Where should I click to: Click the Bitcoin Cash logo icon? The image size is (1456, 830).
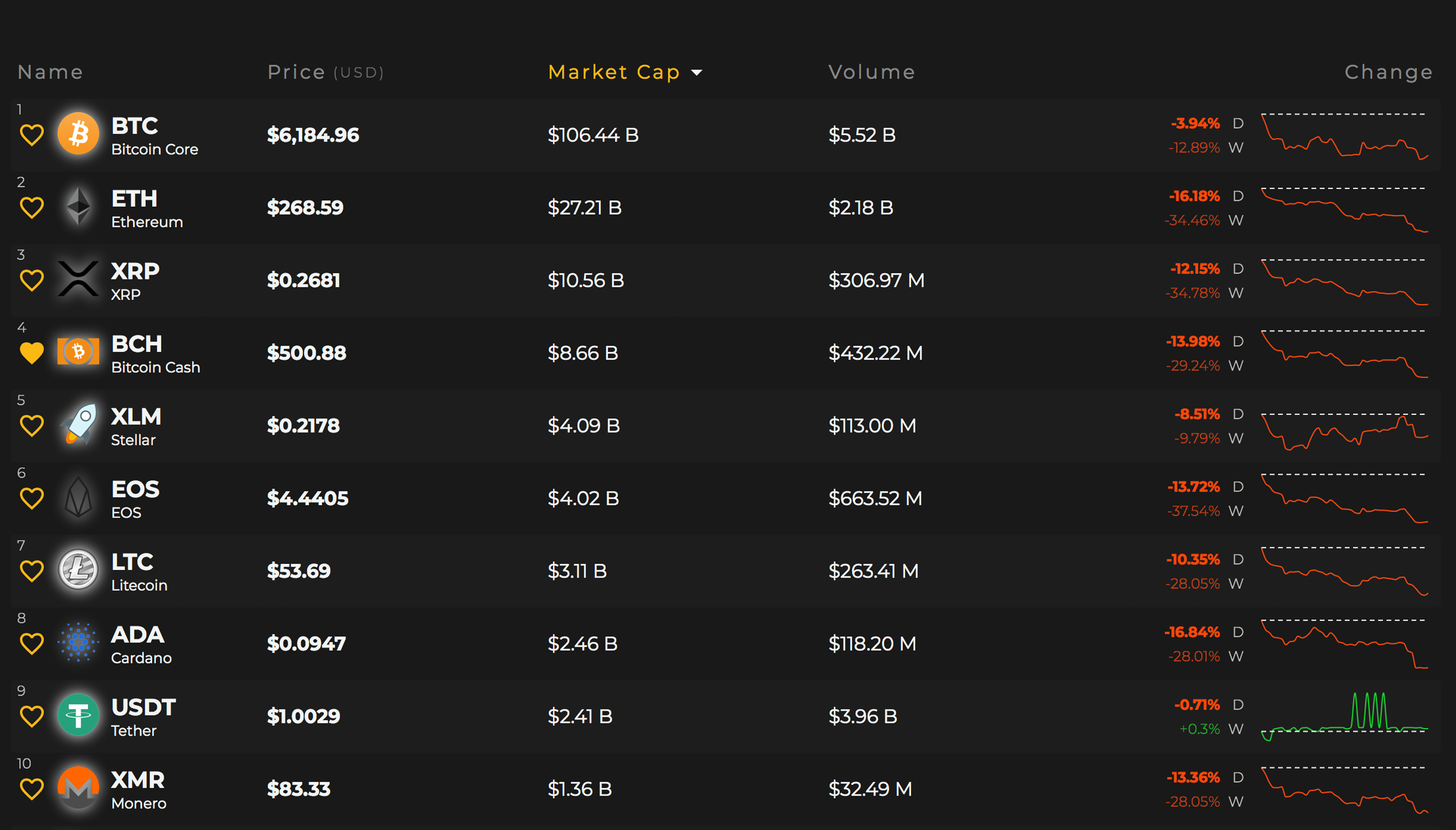pyautogui.click(x=78, y=352)
